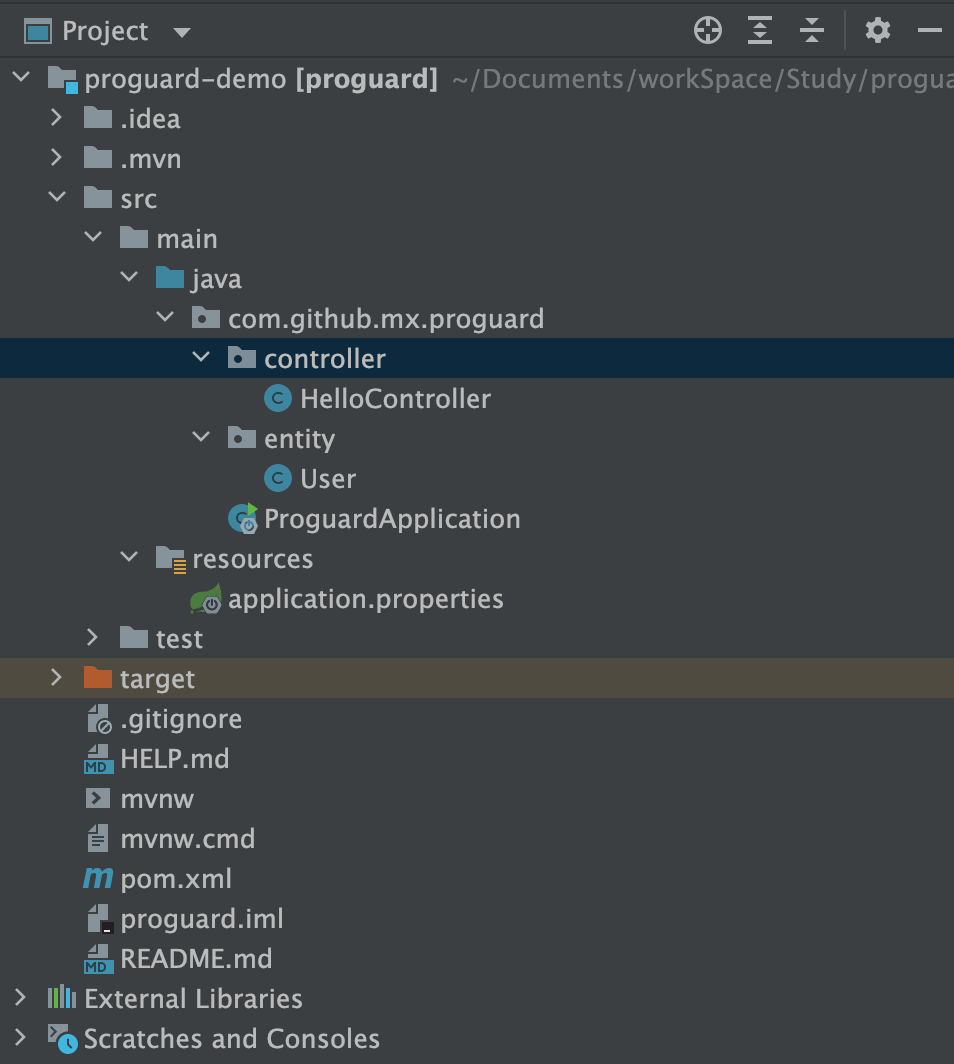
Task: Click the Collapse All toolbar icon
Action: click(812, 31)
